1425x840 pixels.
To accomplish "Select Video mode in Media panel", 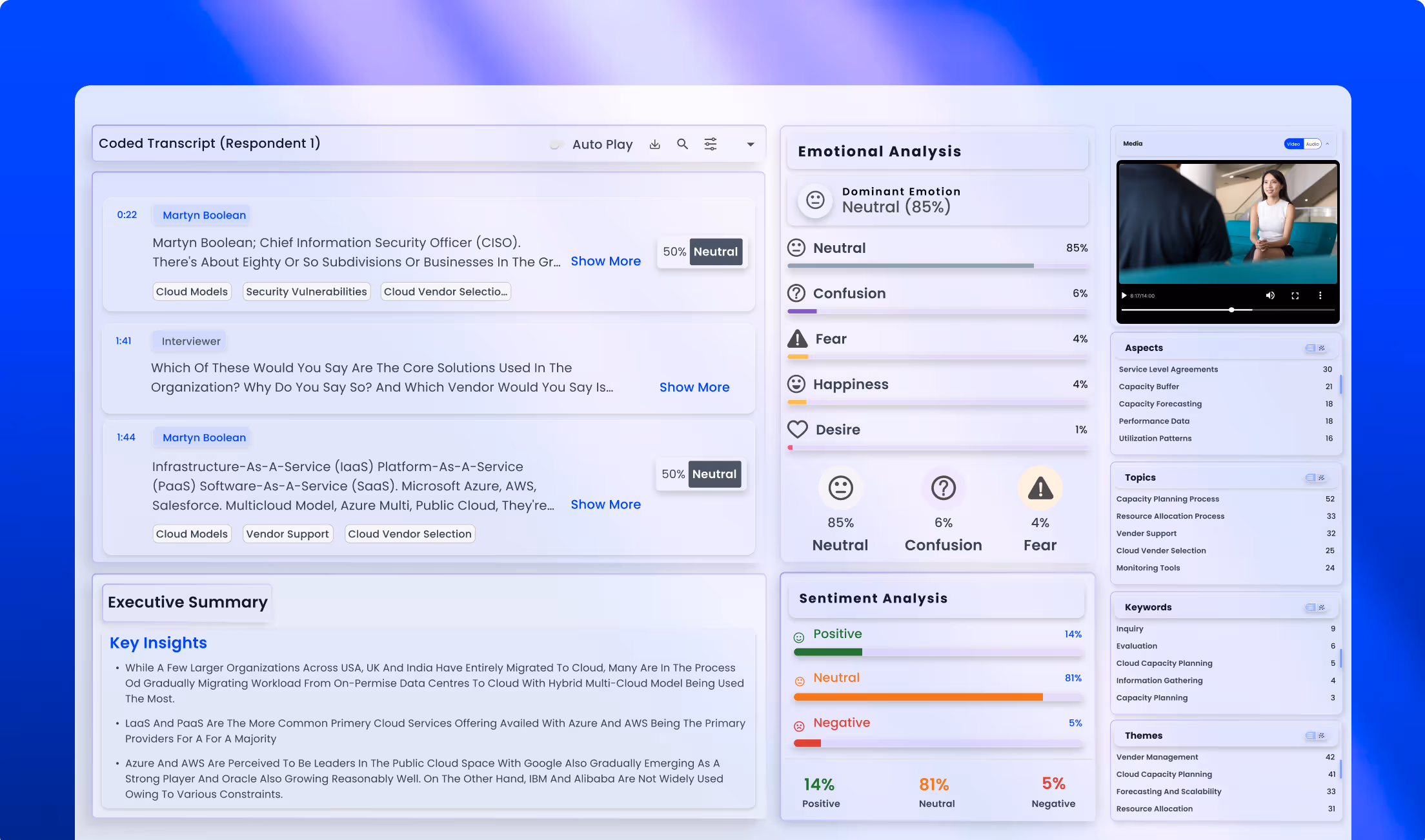I will tap(1293, 144).
